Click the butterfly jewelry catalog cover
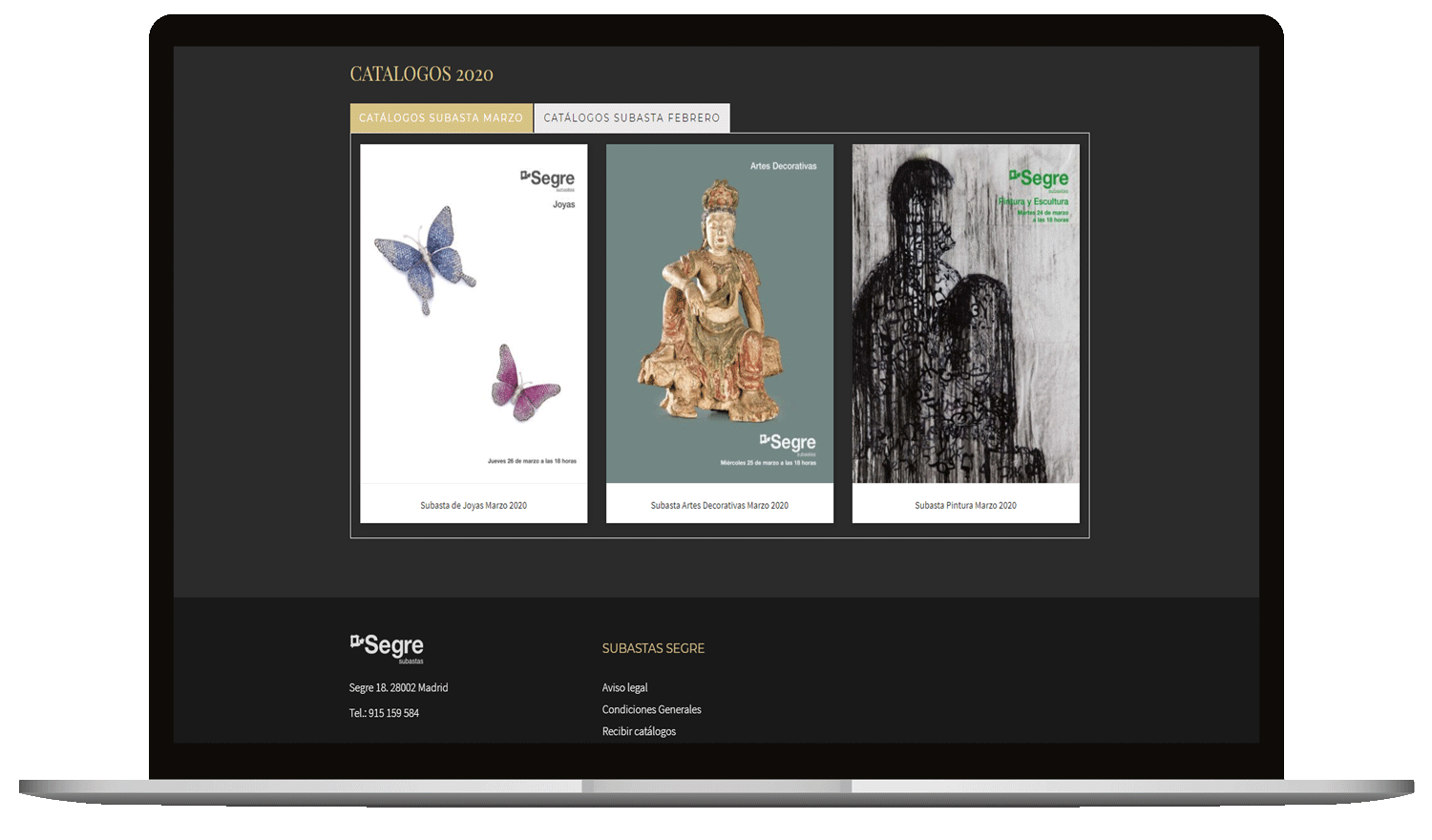 (473, 315)
